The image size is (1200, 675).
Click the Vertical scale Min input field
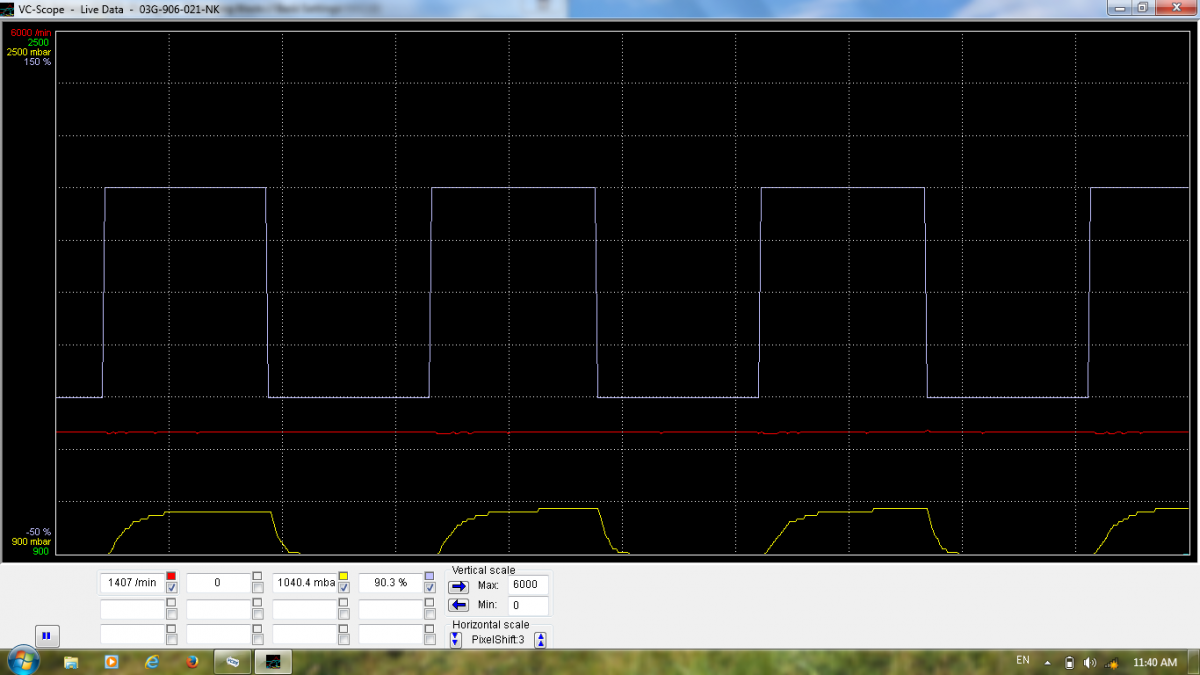(527, 605)
